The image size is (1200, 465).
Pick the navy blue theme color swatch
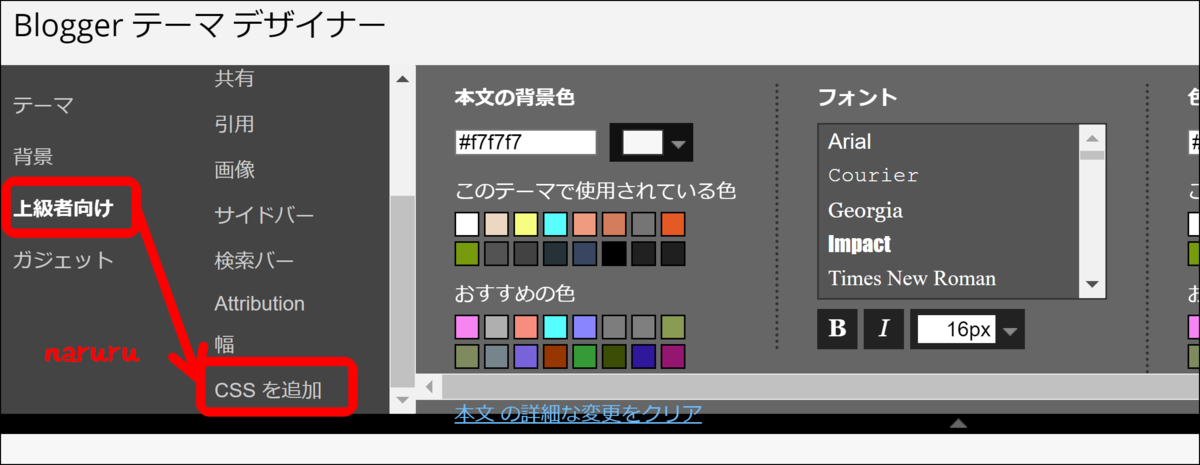pyautogui.click(x=585, y=253)
